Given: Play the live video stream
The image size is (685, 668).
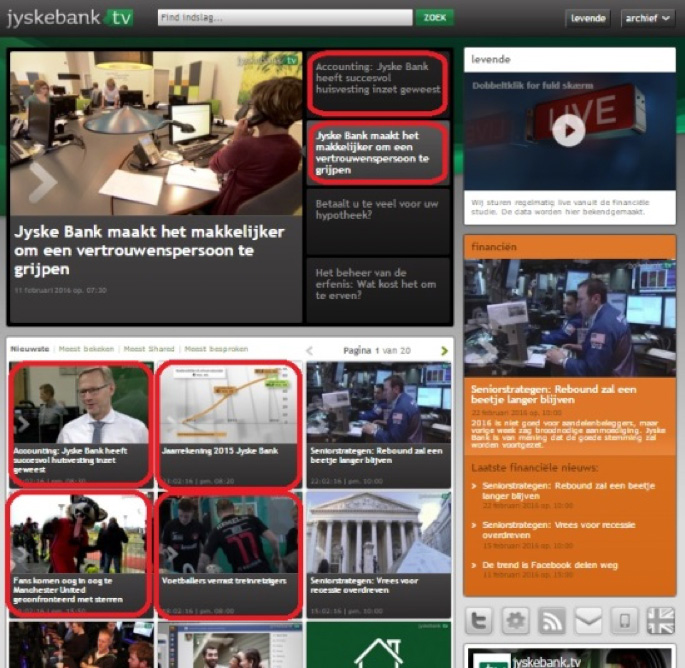Looking at the screenshot, I should (568, 129).
